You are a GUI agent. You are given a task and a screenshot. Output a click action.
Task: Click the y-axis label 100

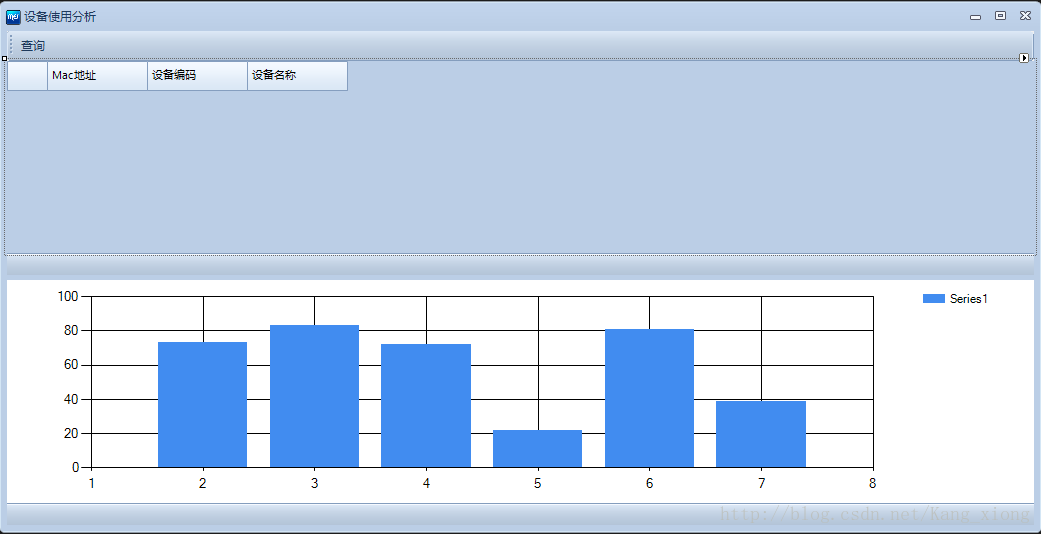(68, 296)
